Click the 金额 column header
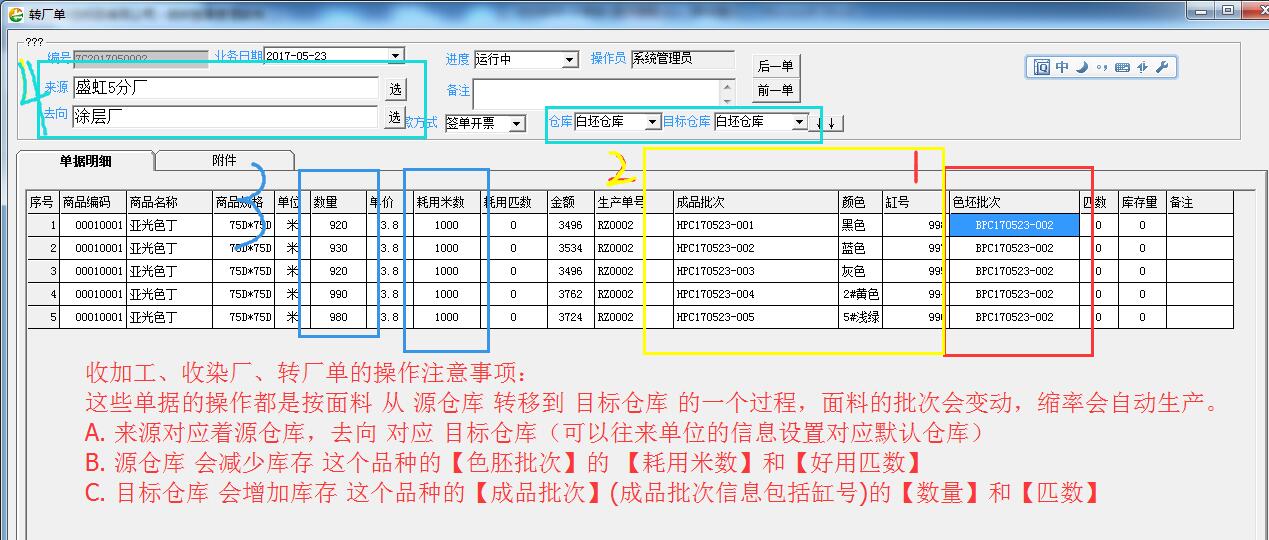 coord(571,202)
